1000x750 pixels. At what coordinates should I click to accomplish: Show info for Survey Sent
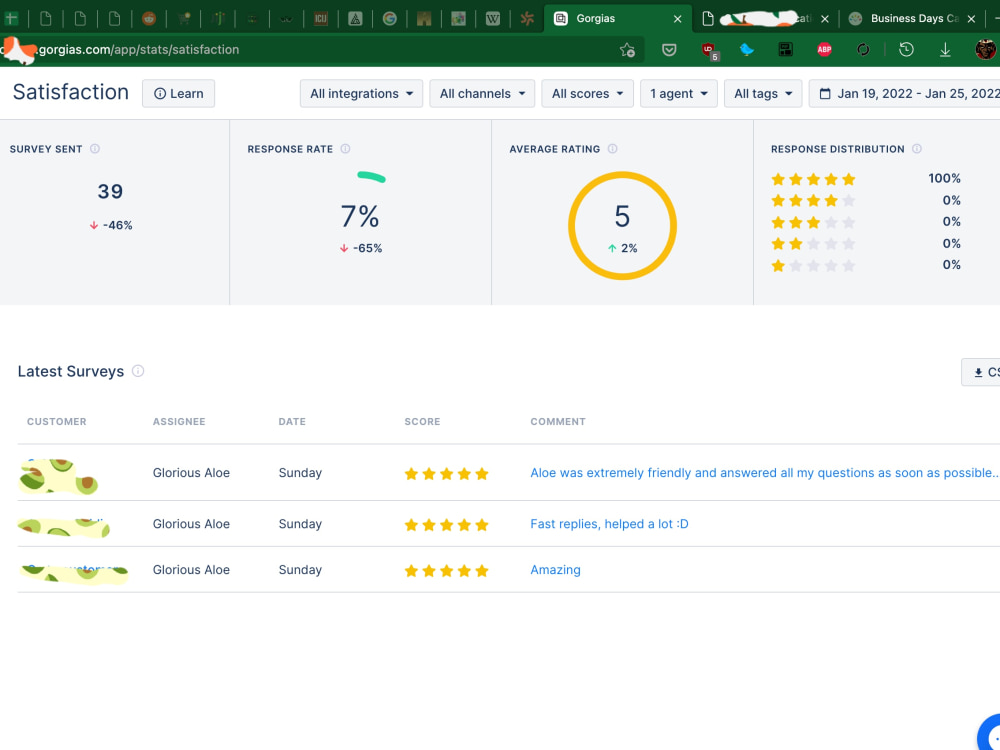coord(95,149)
